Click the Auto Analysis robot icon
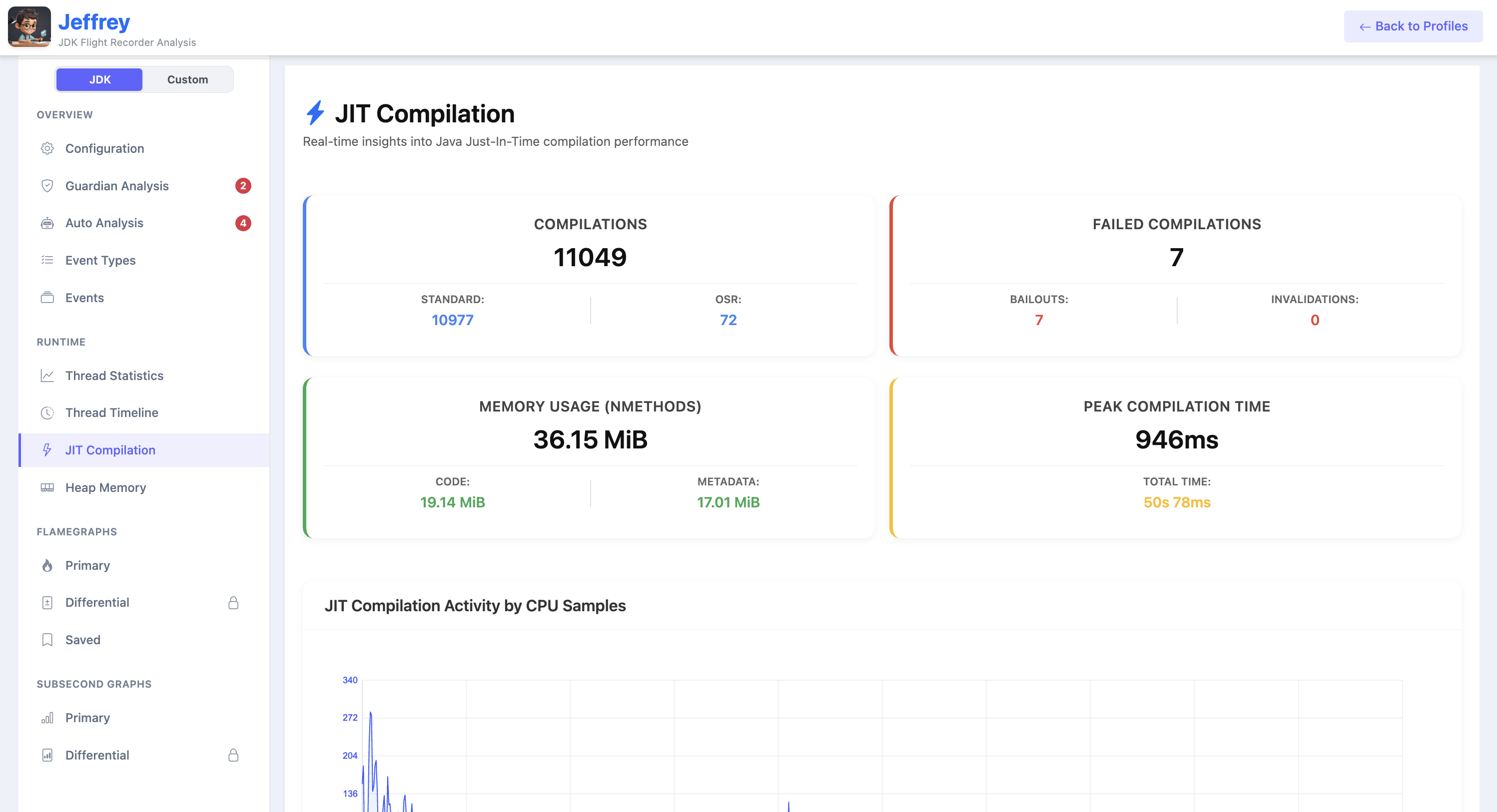 click(47, 223)
